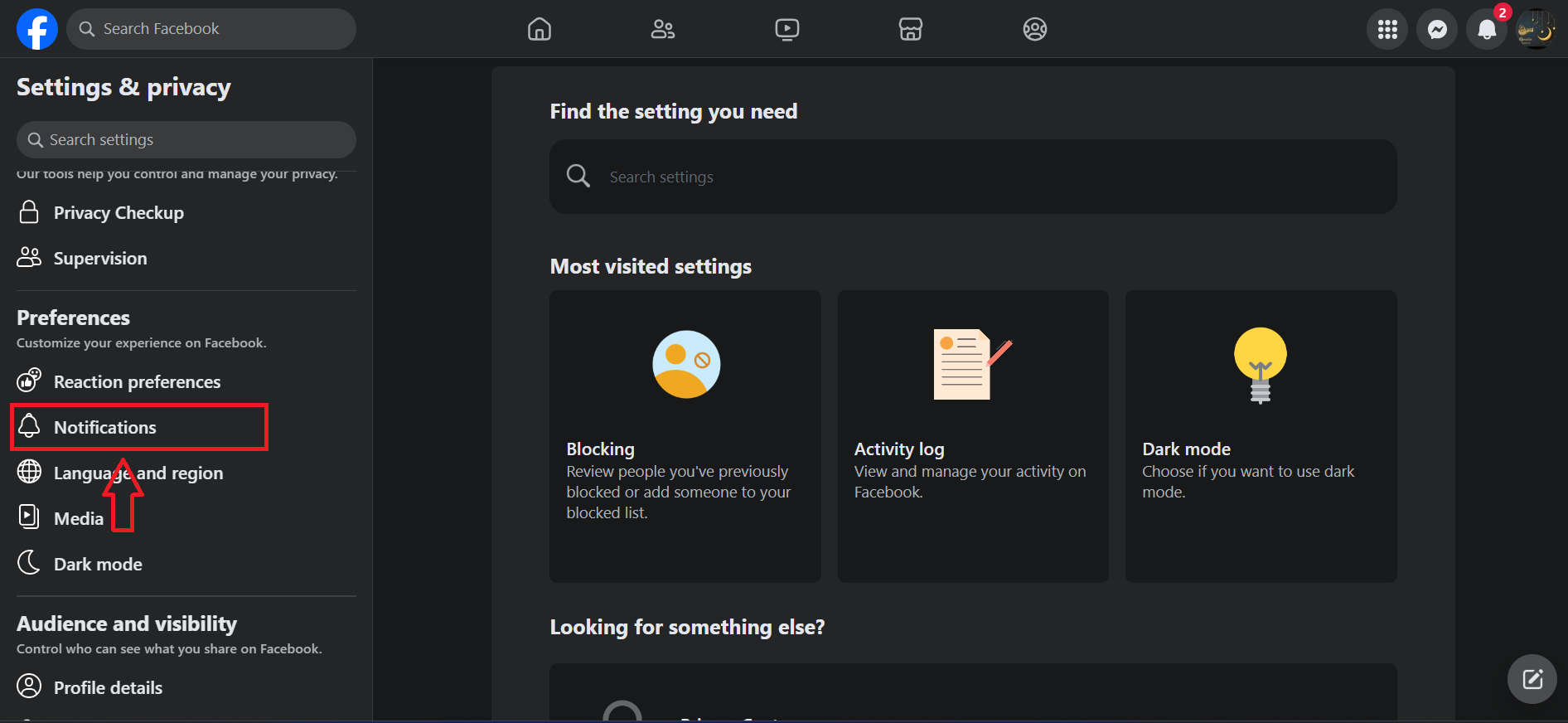
Task: Select Notifications in the Preferences sidebar
Action: point(105,428)
